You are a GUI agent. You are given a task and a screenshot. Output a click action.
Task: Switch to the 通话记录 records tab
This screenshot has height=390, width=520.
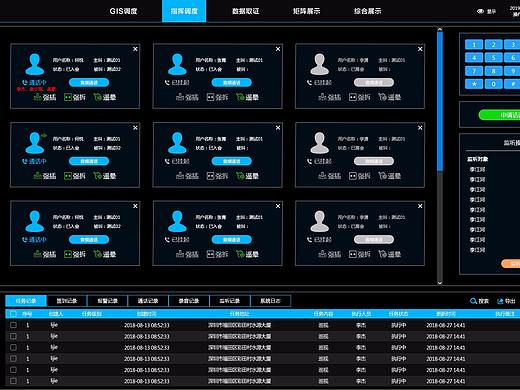(x=148, y=301)
